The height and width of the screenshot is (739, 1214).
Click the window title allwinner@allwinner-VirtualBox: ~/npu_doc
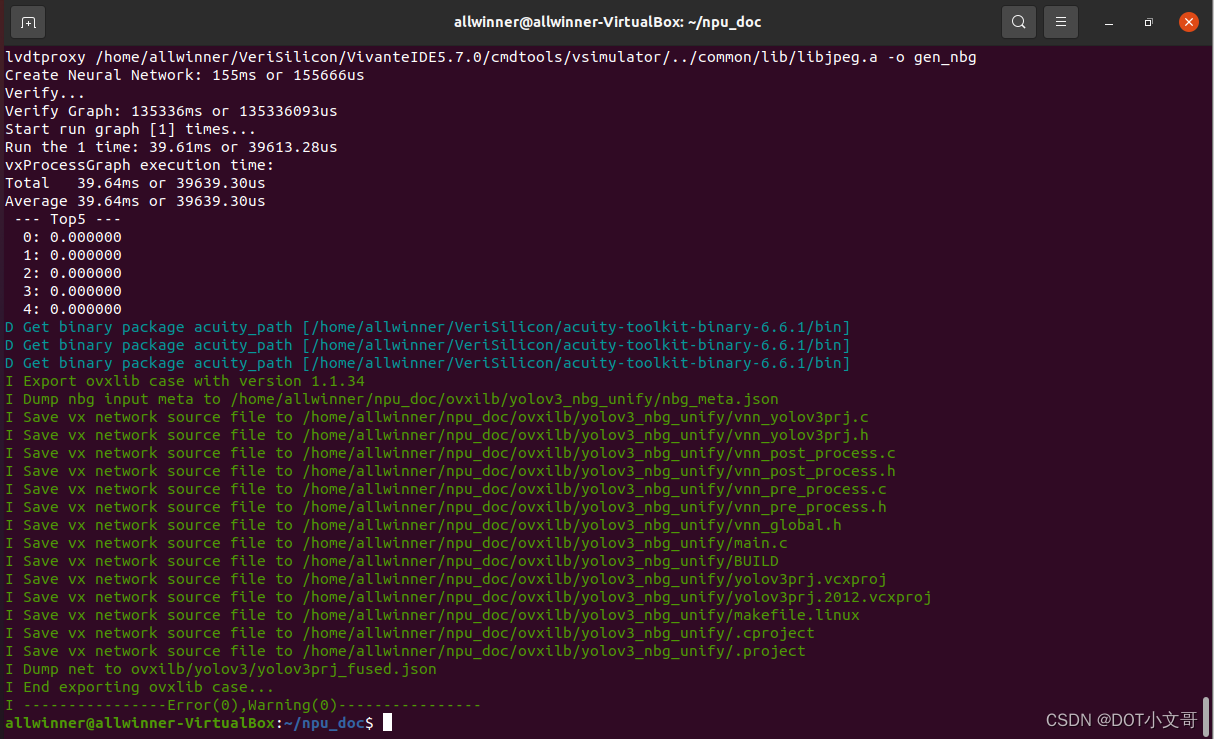[x=607, y=22]
